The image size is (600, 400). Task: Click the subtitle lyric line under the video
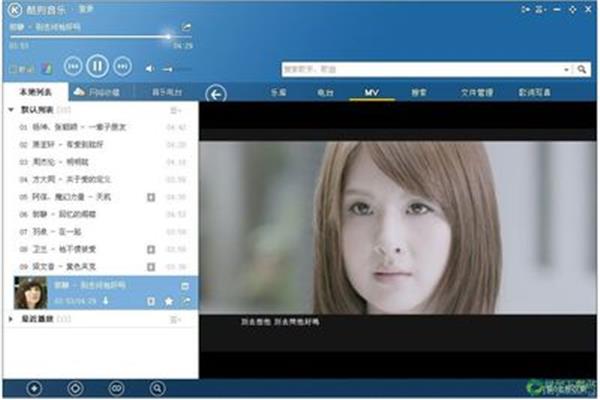point(280,322)
